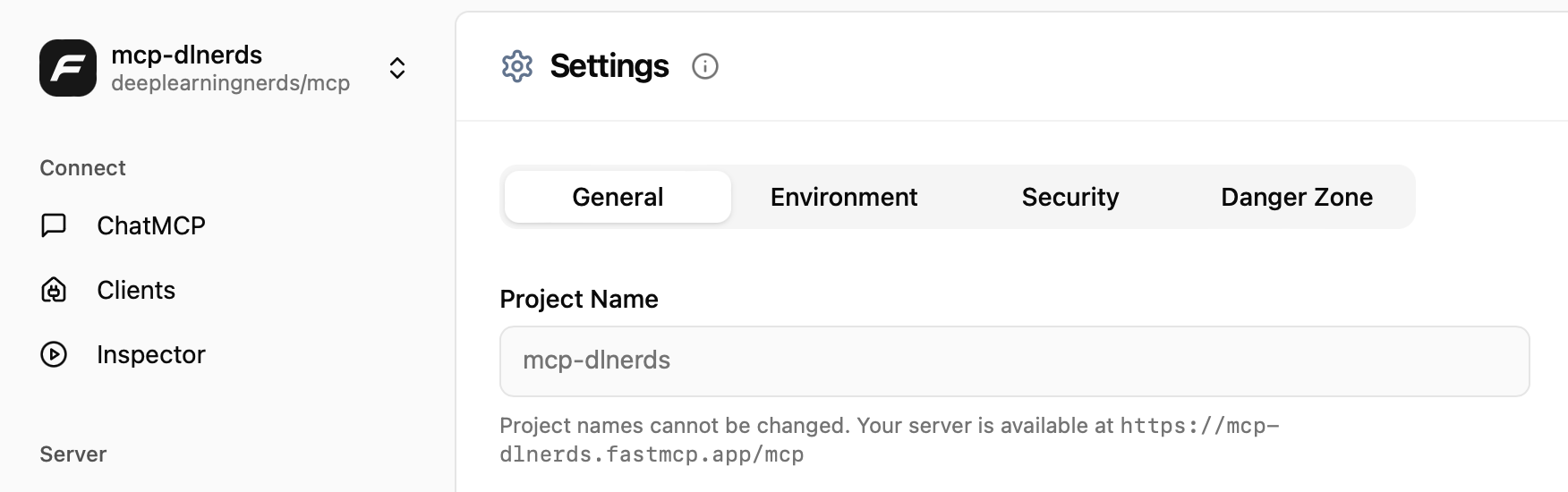Open the project switcher chevron

(x=397, y=68)
